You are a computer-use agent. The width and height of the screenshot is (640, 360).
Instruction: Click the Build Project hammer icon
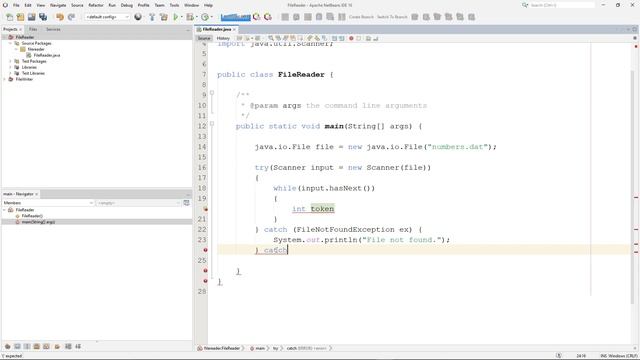click(152, 17)
